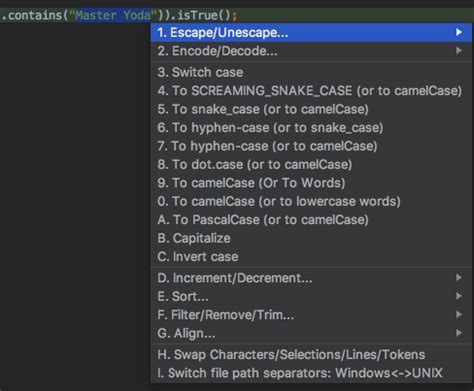This screenshot has width=474, height=391.
Task: Click the isTrue() call in the code
Action: pos(203,15)
